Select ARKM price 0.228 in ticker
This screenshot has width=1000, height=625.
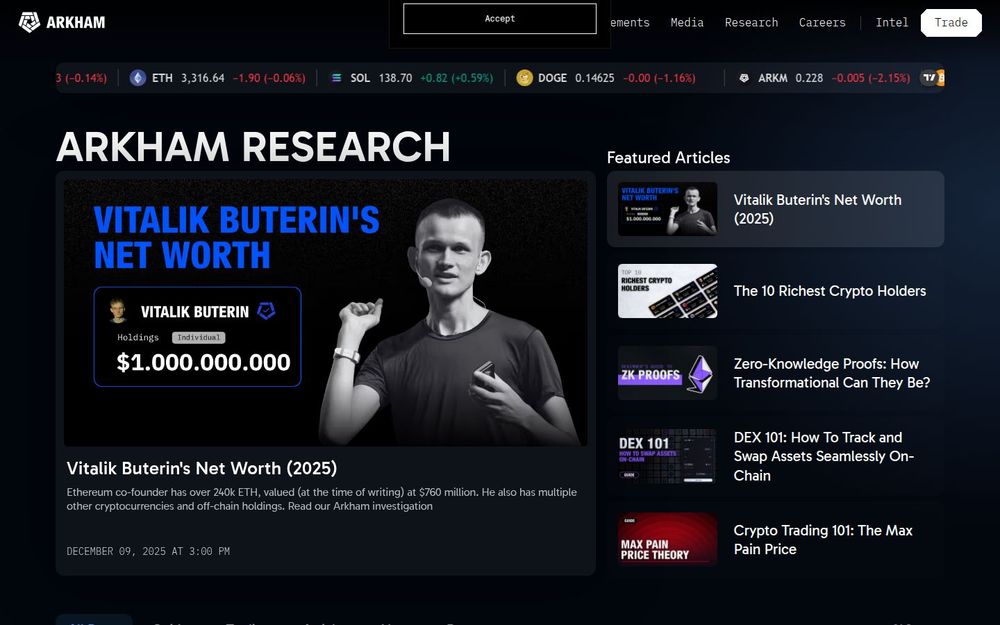pyautogui.click(x=809, y=78)
